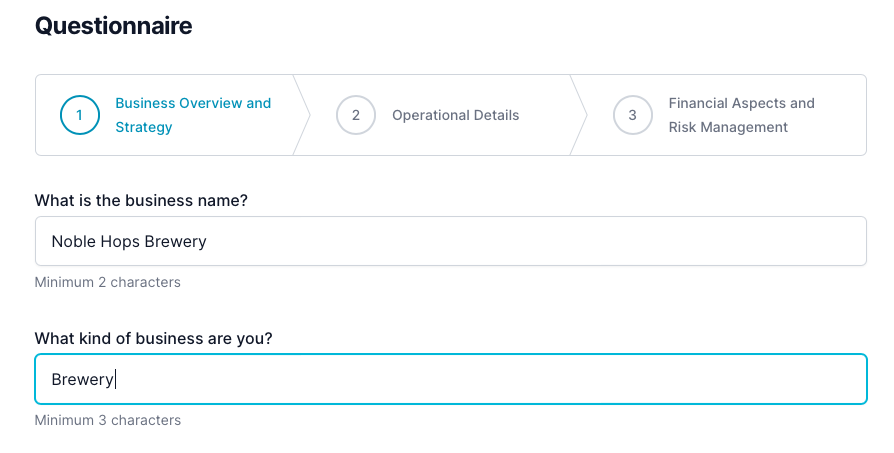Click the Questionnaire page heading
The width and height of the screenshot is (894, 453).
point(113,26)
